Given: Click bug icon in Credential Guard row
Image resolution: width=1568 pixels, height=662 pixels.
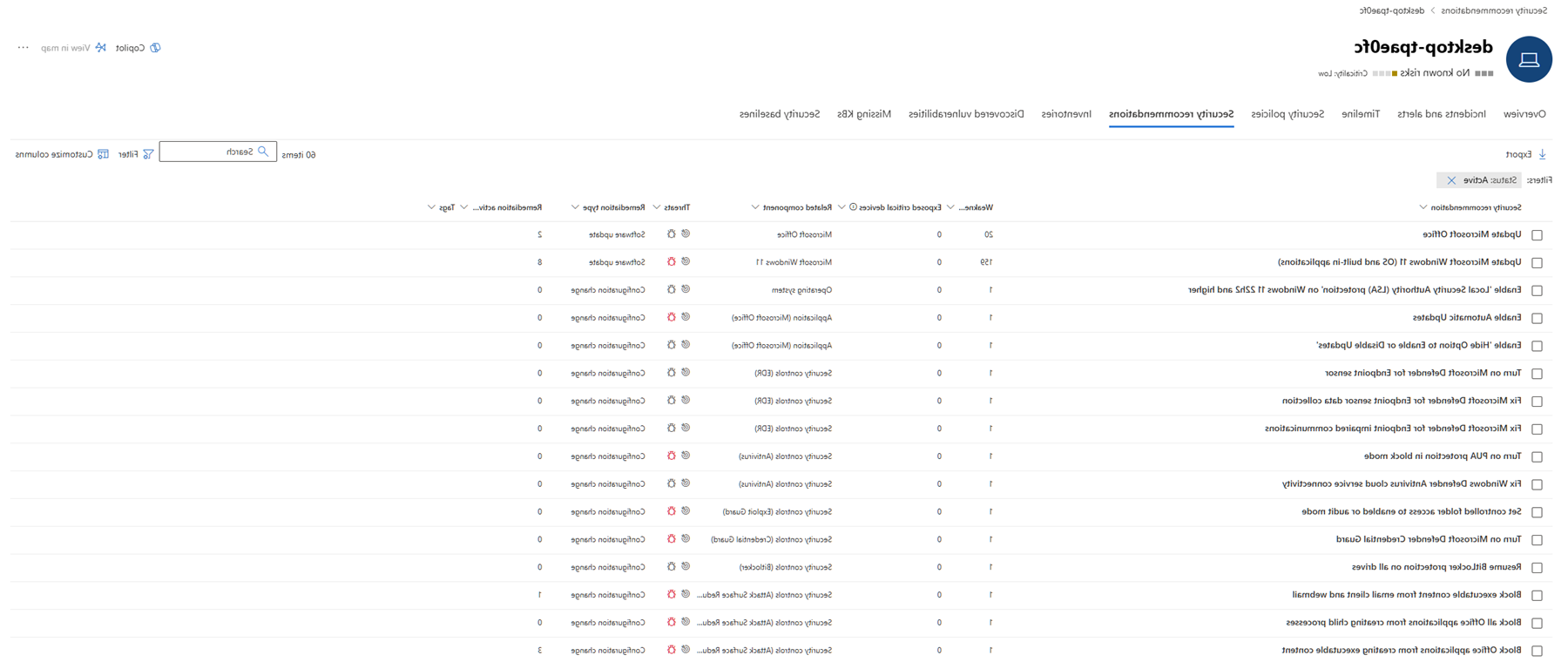Looking at the screenshot, I should coord(671,540).
